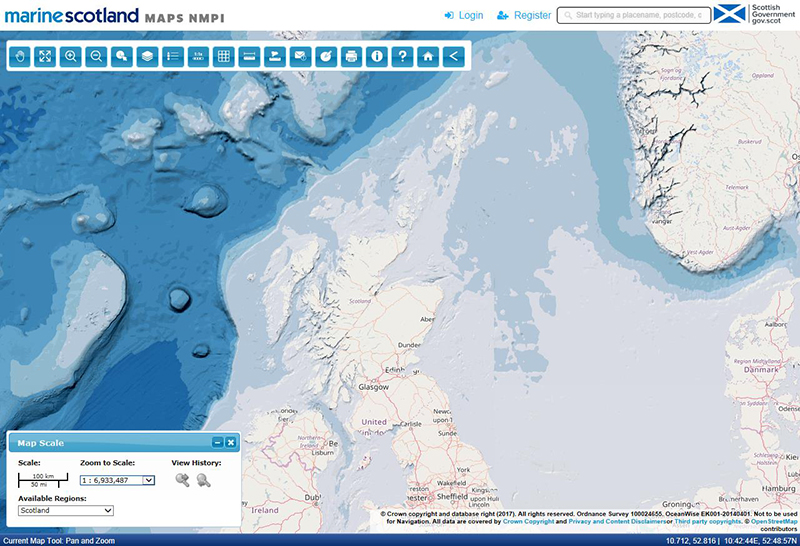Toggle the grid overlay tool
Screen dimensions: 800x546
[224, 57]
